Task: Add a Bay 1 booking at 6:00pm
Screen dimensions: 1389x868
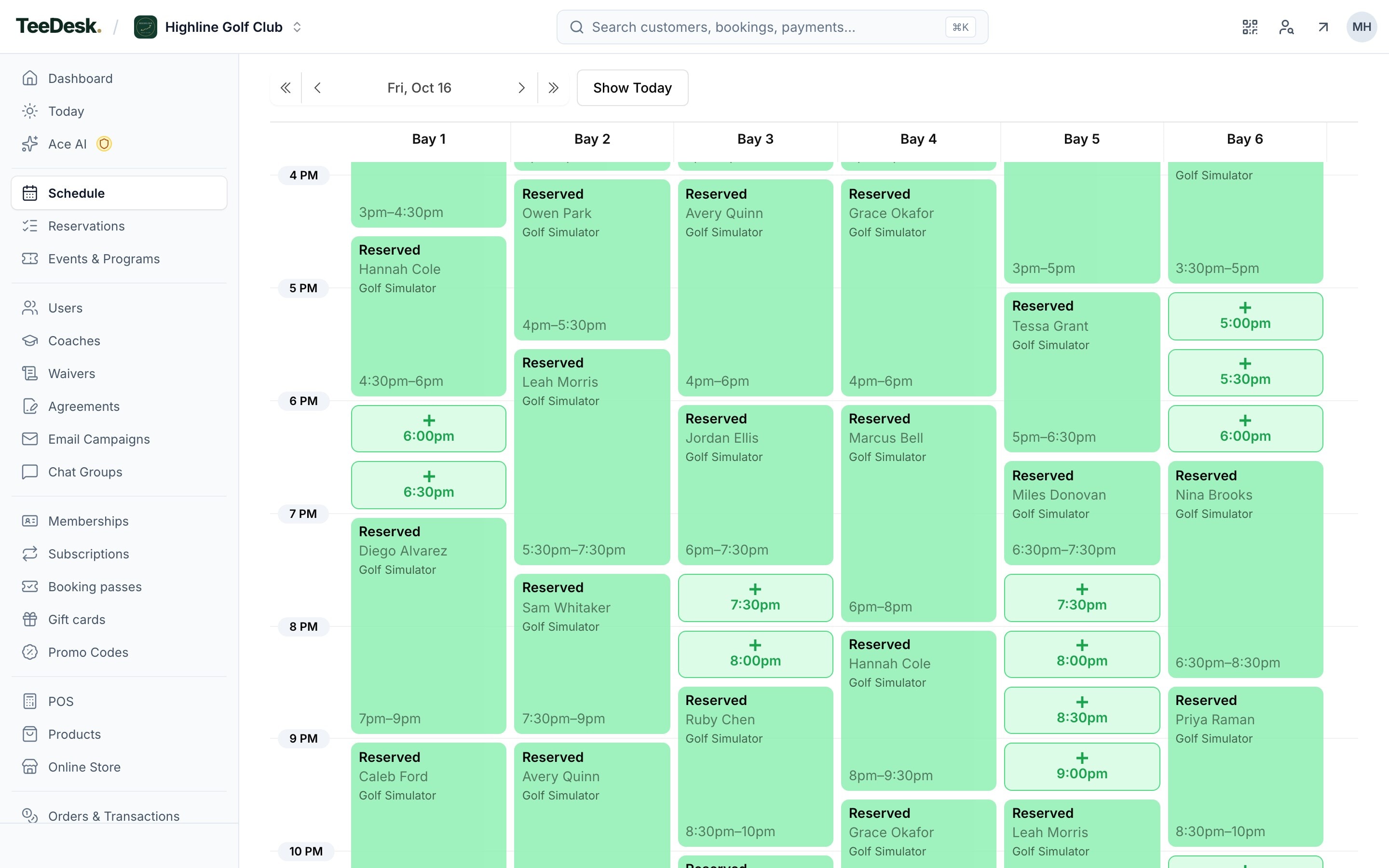Action: click(x=428, y=429)
